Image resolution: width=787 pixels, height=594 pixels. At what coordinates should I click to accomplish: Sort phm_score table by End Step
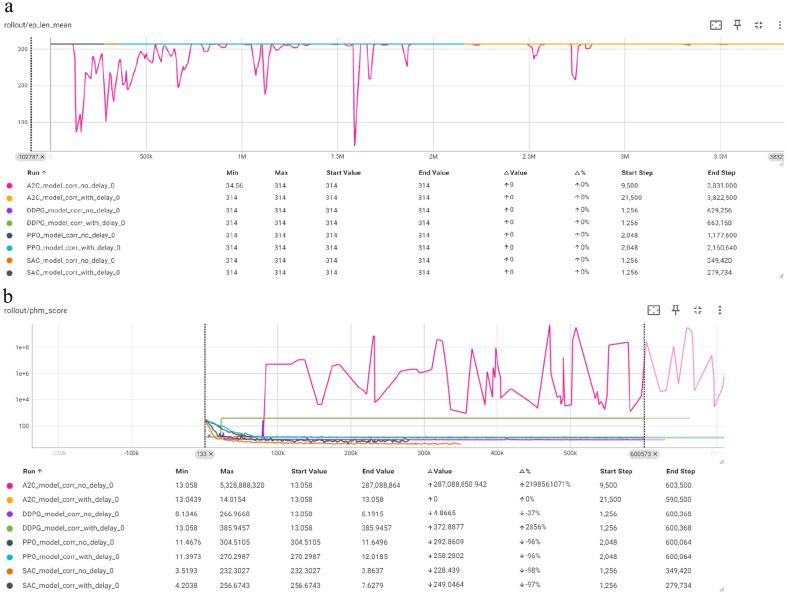click(x=680, y=471)
